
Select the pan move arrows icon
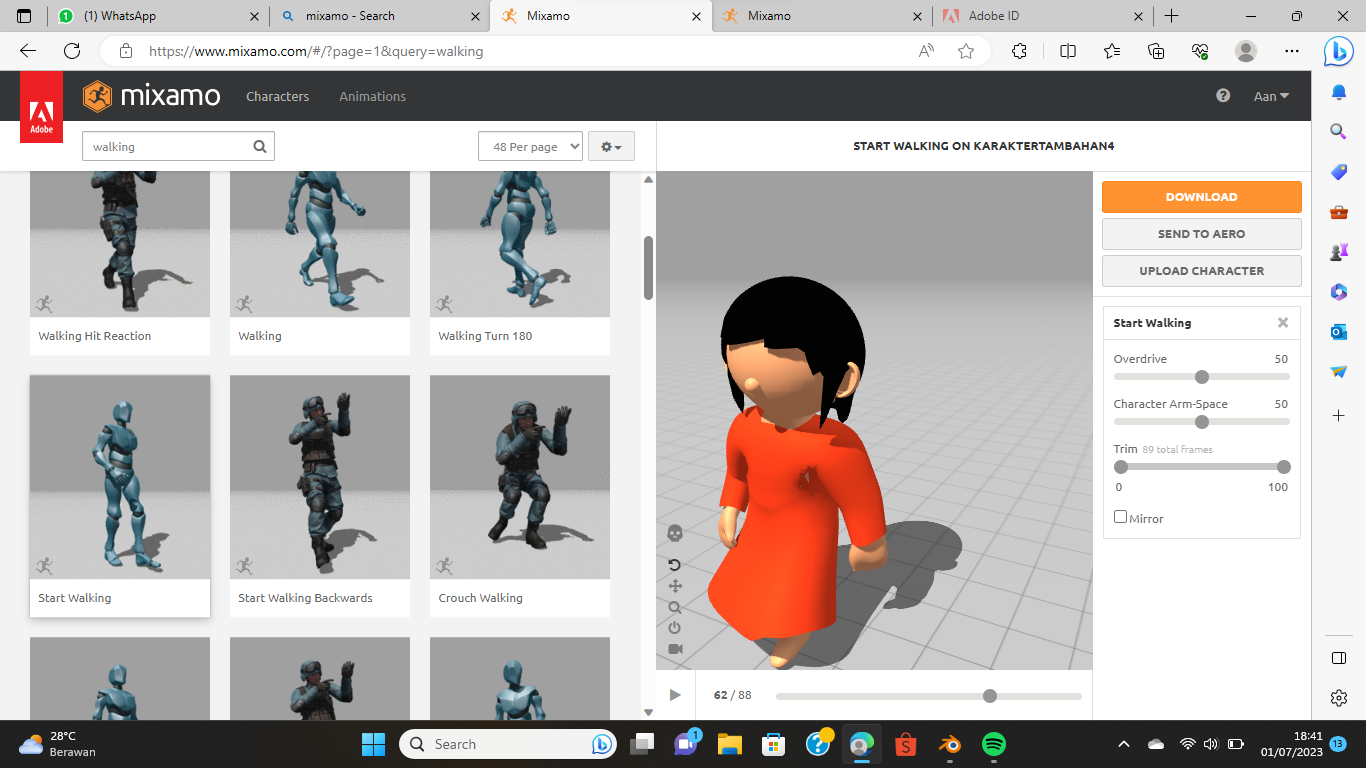pos(675,586)
